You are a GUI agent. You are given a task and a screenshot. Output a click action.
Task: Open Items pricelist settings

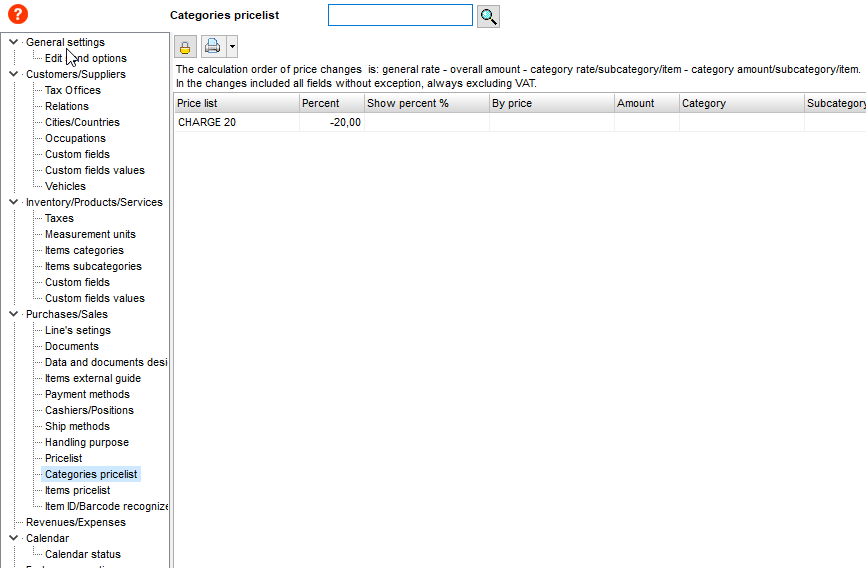pyautogui.click(x=77, y=491)
